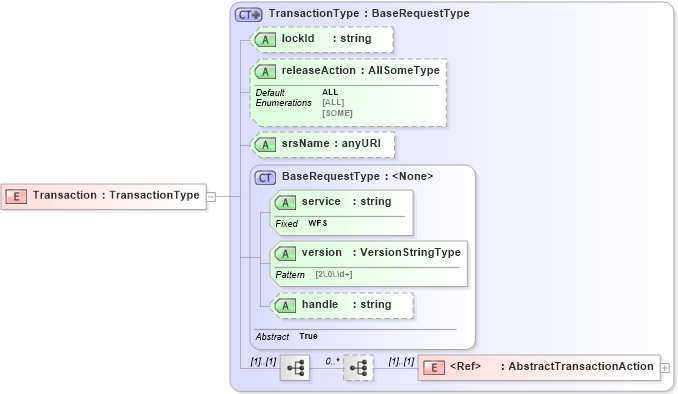This screenshot has width=678, height=394.
Task: Click '[1]..[1]' label before solid compositor
Action: 263,361
